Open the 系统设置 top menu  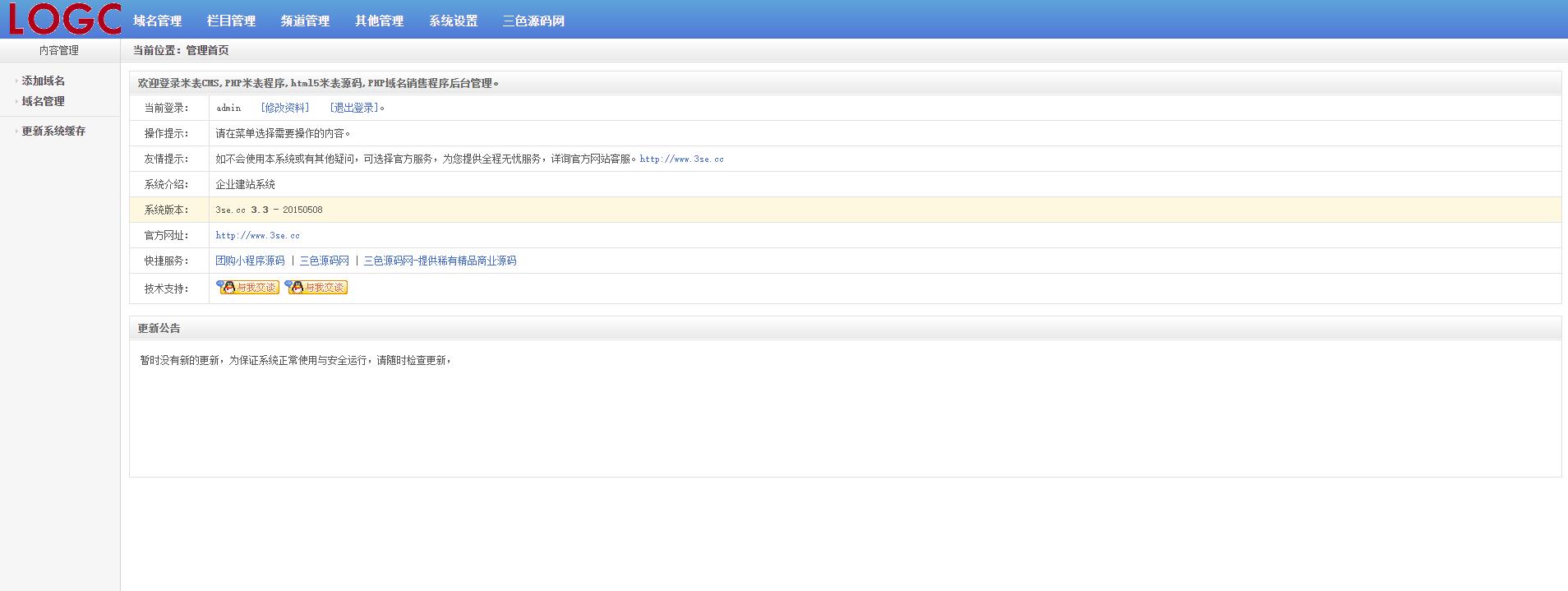454,21
